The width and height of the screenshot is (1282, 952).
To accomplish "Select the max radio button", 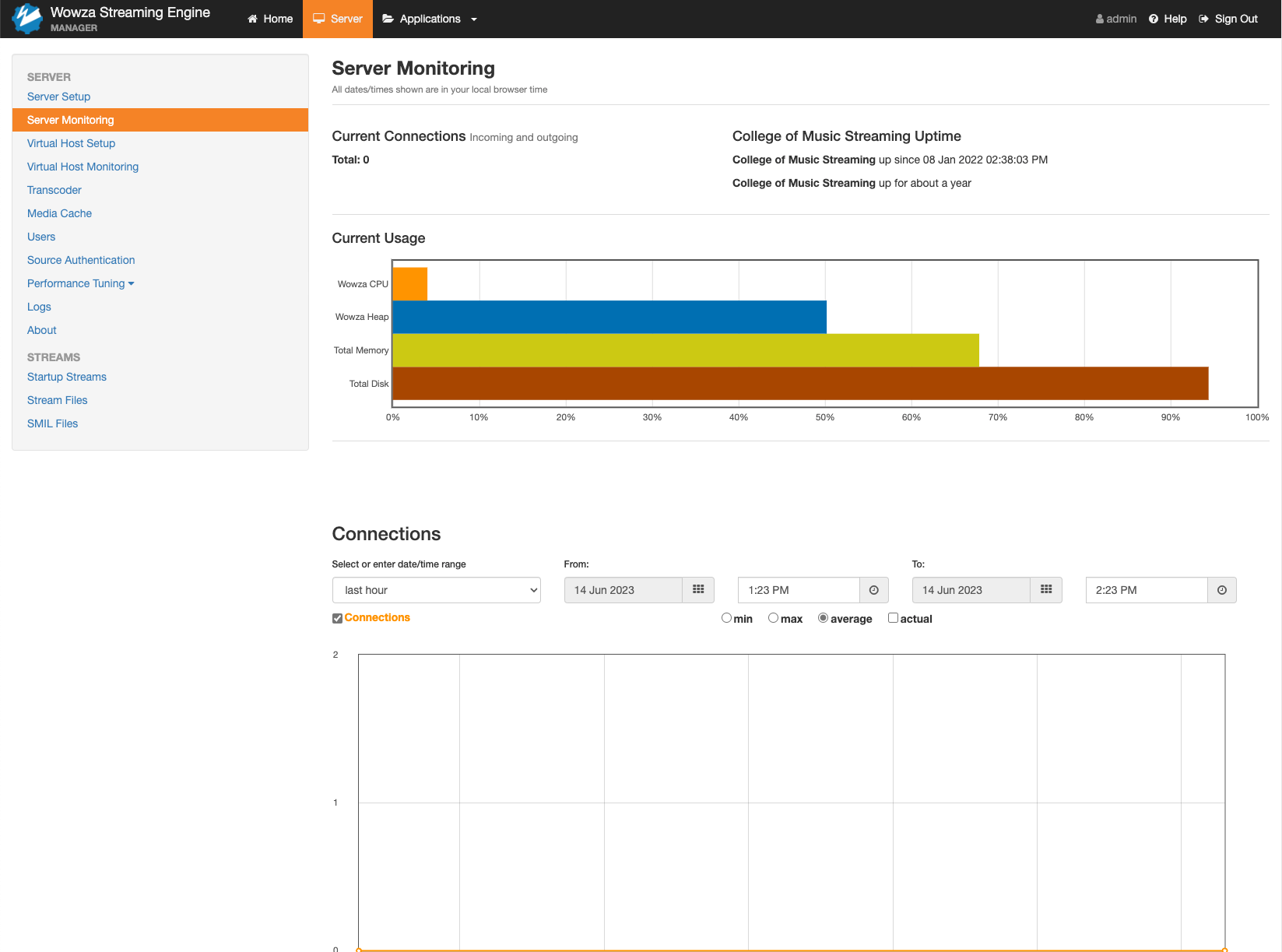I will pos(773,618).
